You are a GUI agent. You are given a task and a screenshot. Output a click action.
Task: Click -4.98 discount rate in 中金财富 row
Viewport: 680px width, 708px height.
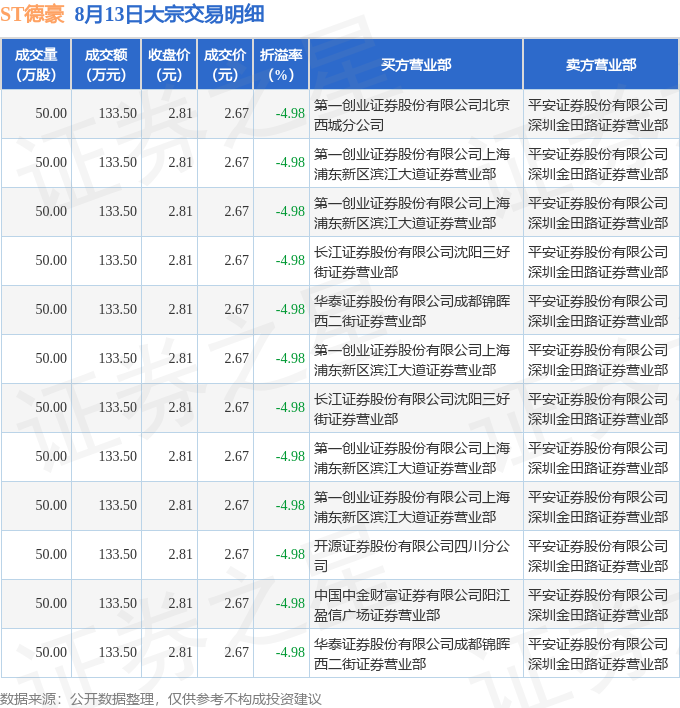coord(290,604)
